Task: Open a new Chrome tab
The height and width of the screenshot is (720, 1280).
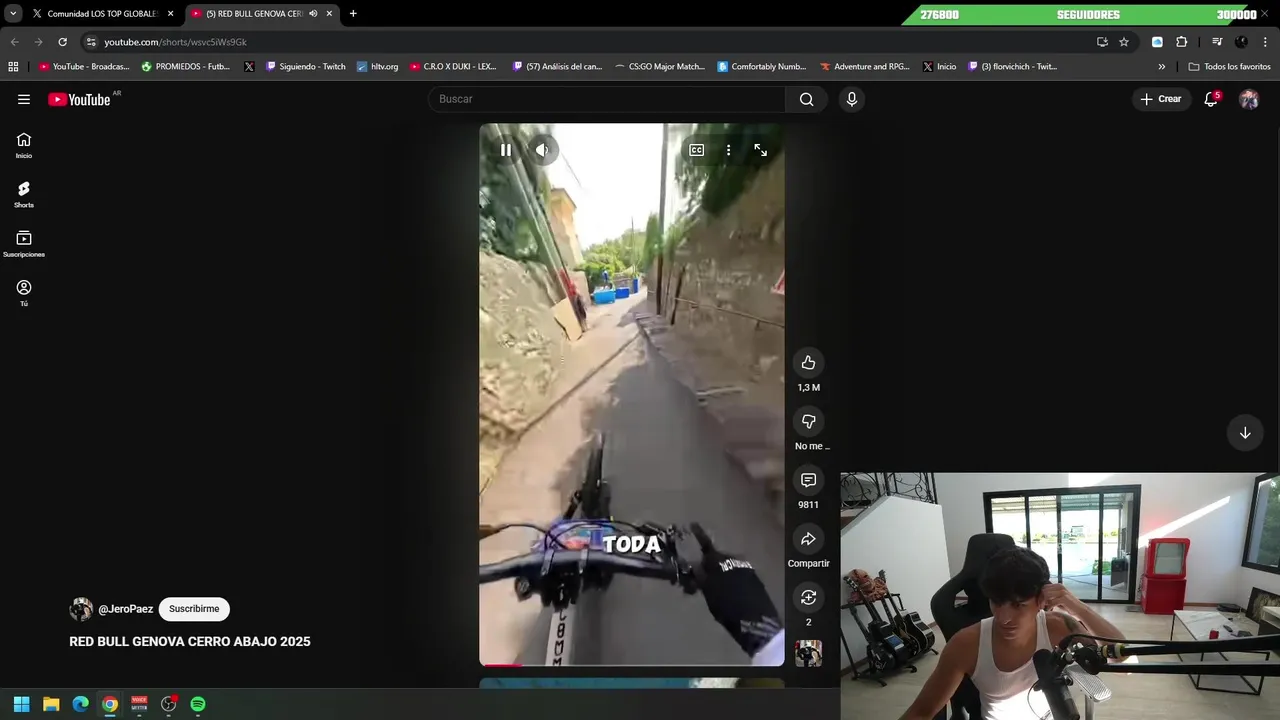Action: point(353,14)
